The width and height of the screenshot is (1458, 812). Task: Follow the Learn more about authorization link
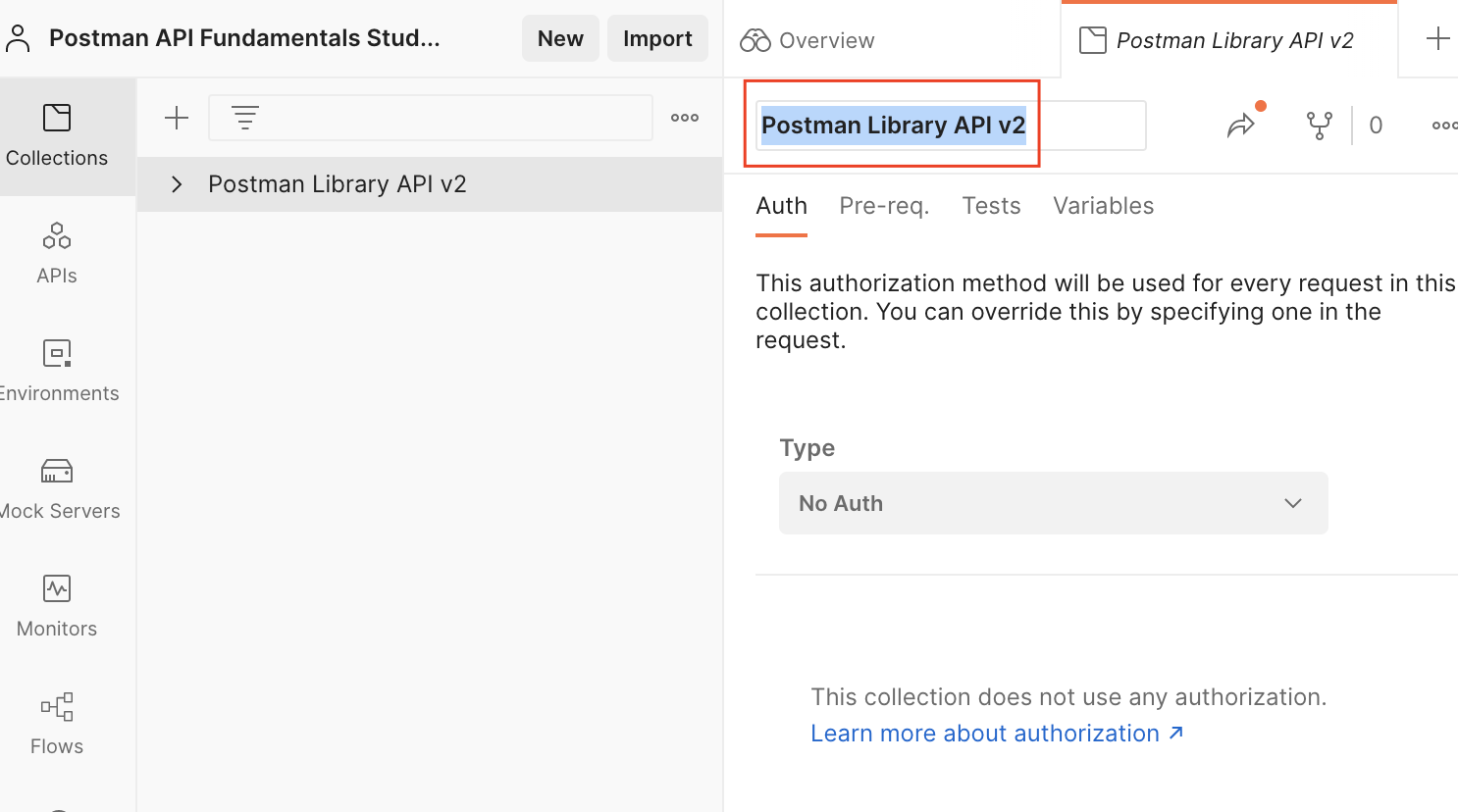tap(985, 733)
